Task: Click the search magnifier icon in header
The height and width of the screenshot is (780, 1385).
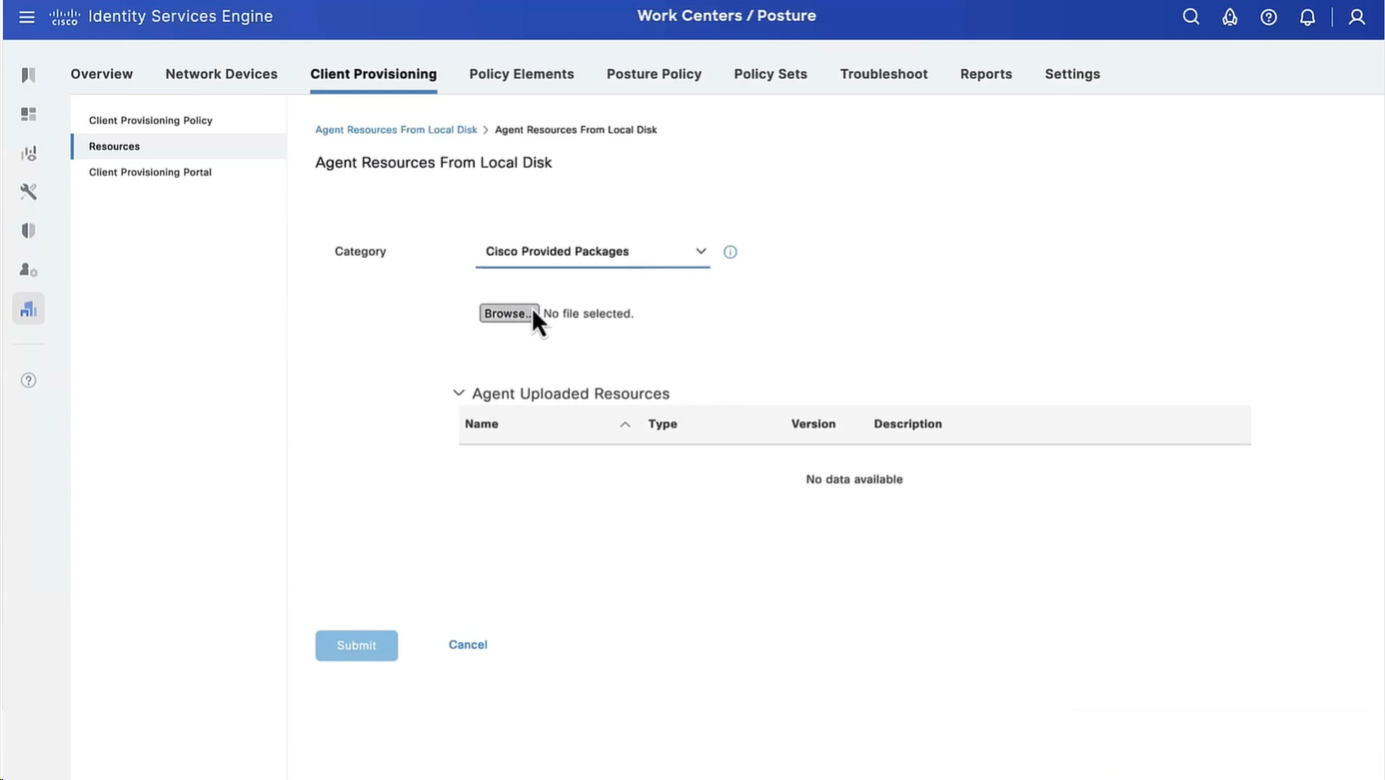Action: 1190,17
